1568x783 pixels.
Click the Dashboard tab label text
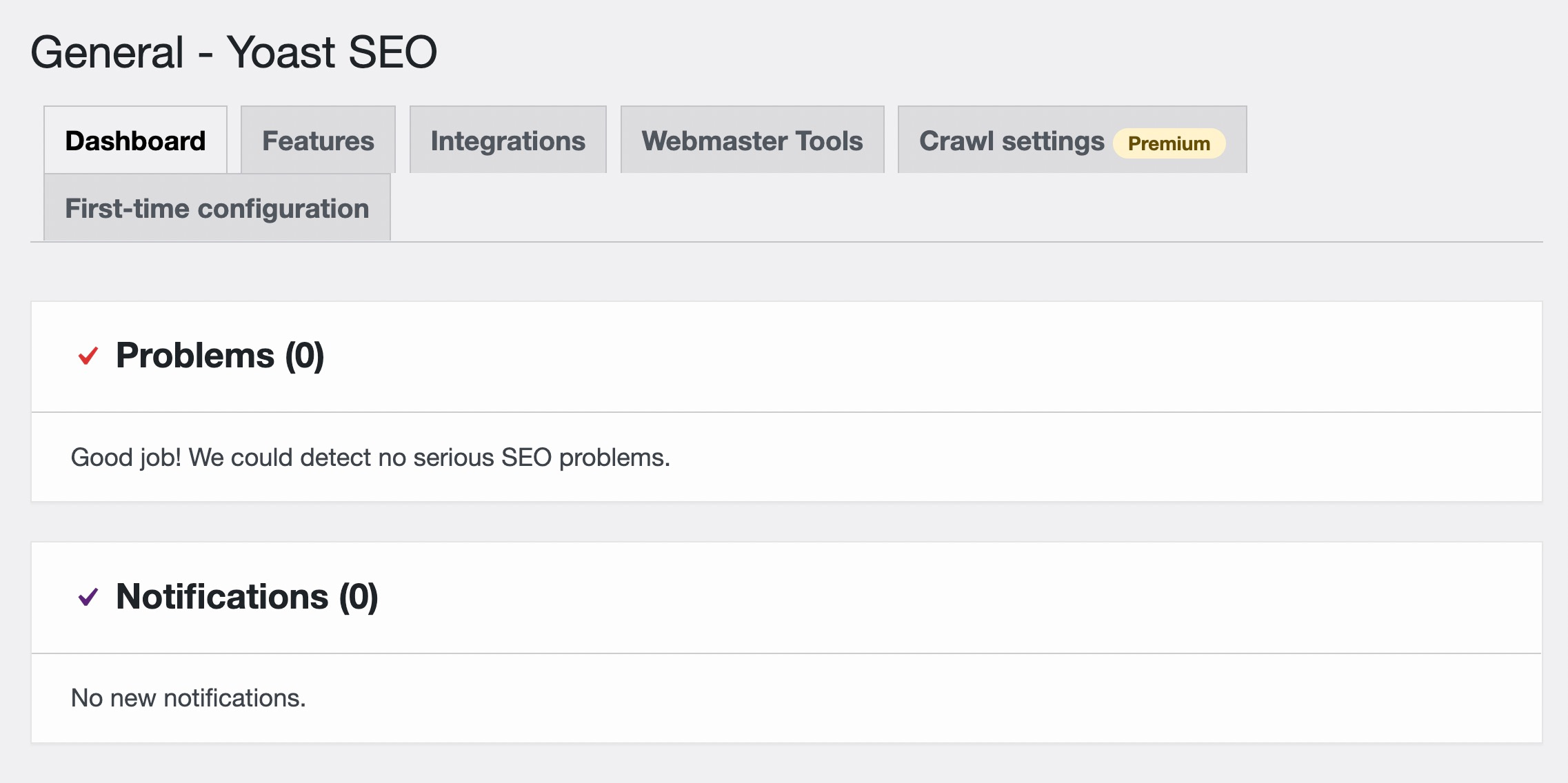pos(135,139)
